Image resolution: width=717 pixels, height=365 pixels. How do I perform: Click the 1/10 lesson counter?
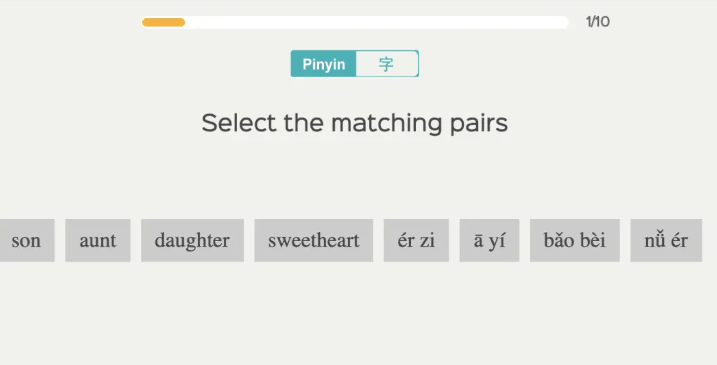pos(598,22)
